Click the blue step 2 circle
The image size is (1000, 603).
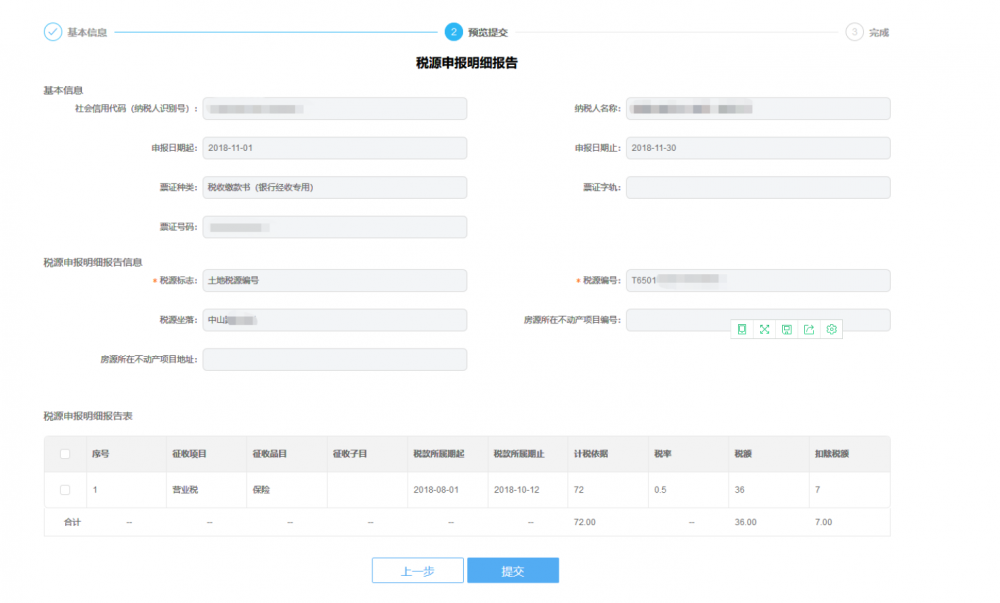[x=454, y=32]
